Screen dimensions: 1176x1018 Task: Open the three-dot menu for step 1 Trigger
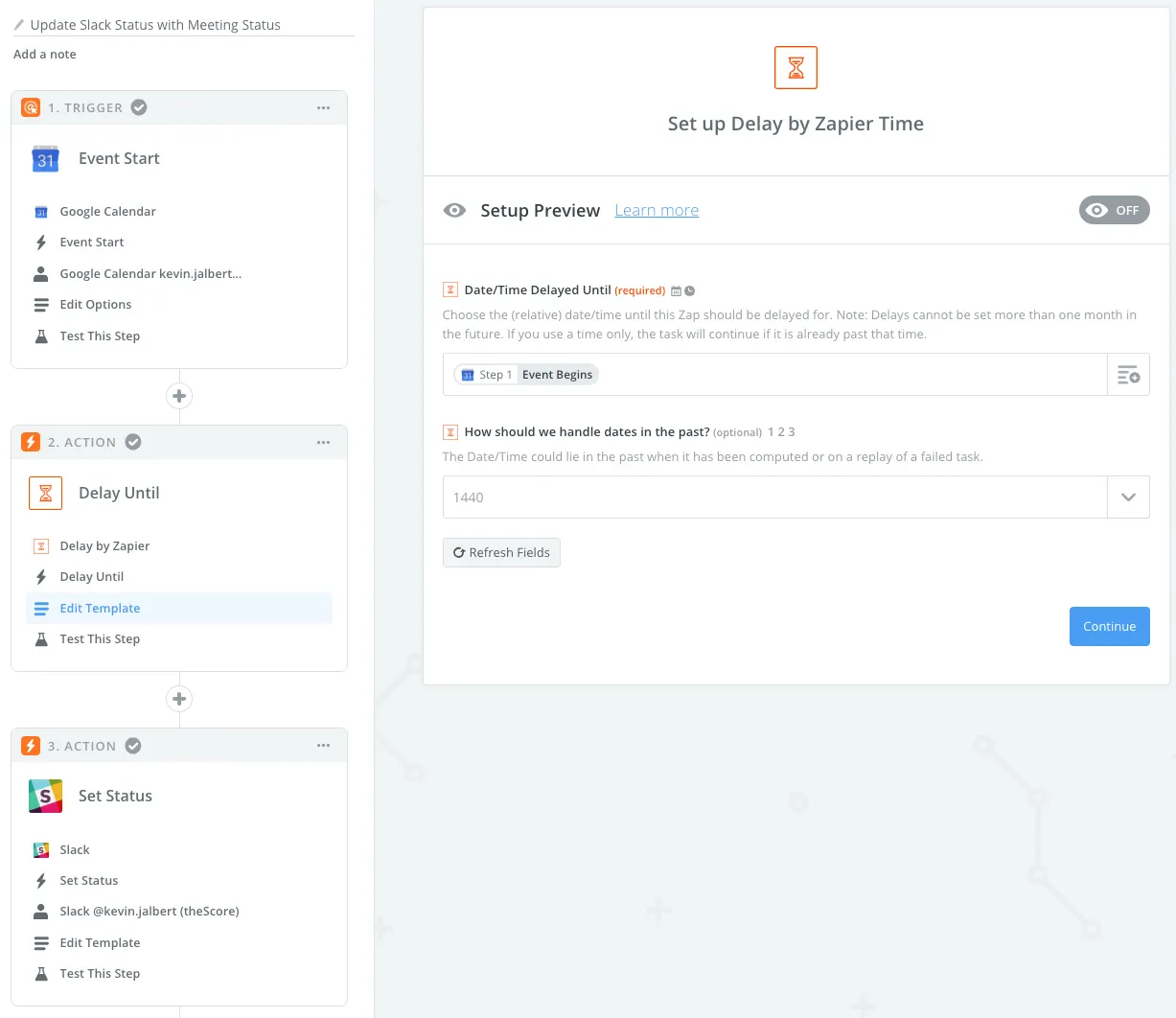click(323, 107)
